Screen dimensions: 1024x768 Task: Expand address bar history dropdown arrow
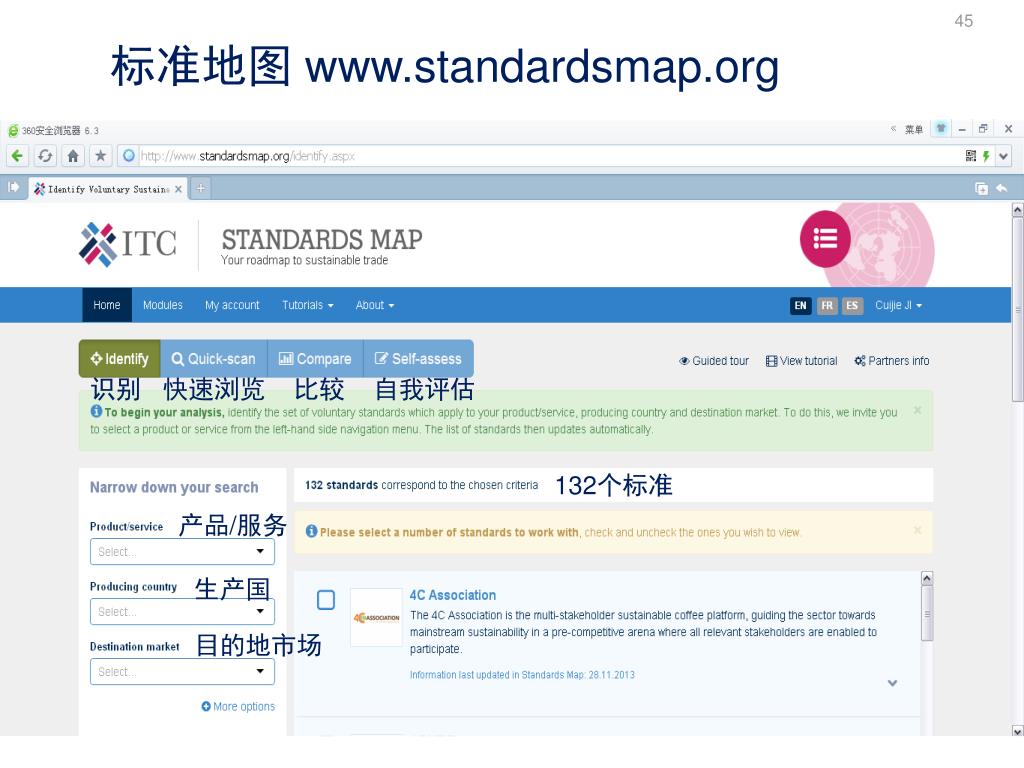point(1004,156)
